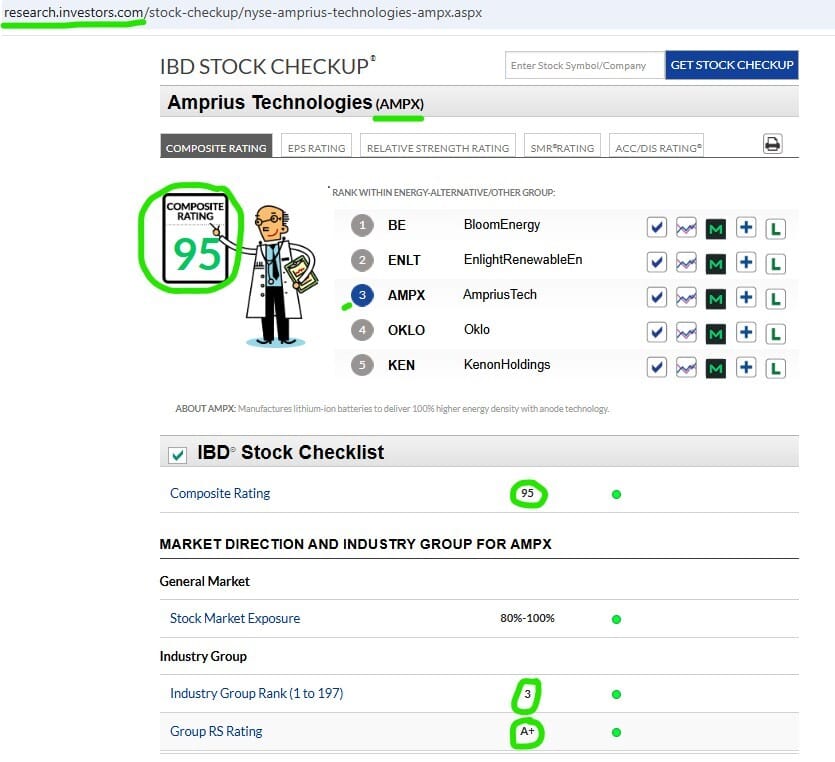Click the stock symbol search field

pos(585,65)
